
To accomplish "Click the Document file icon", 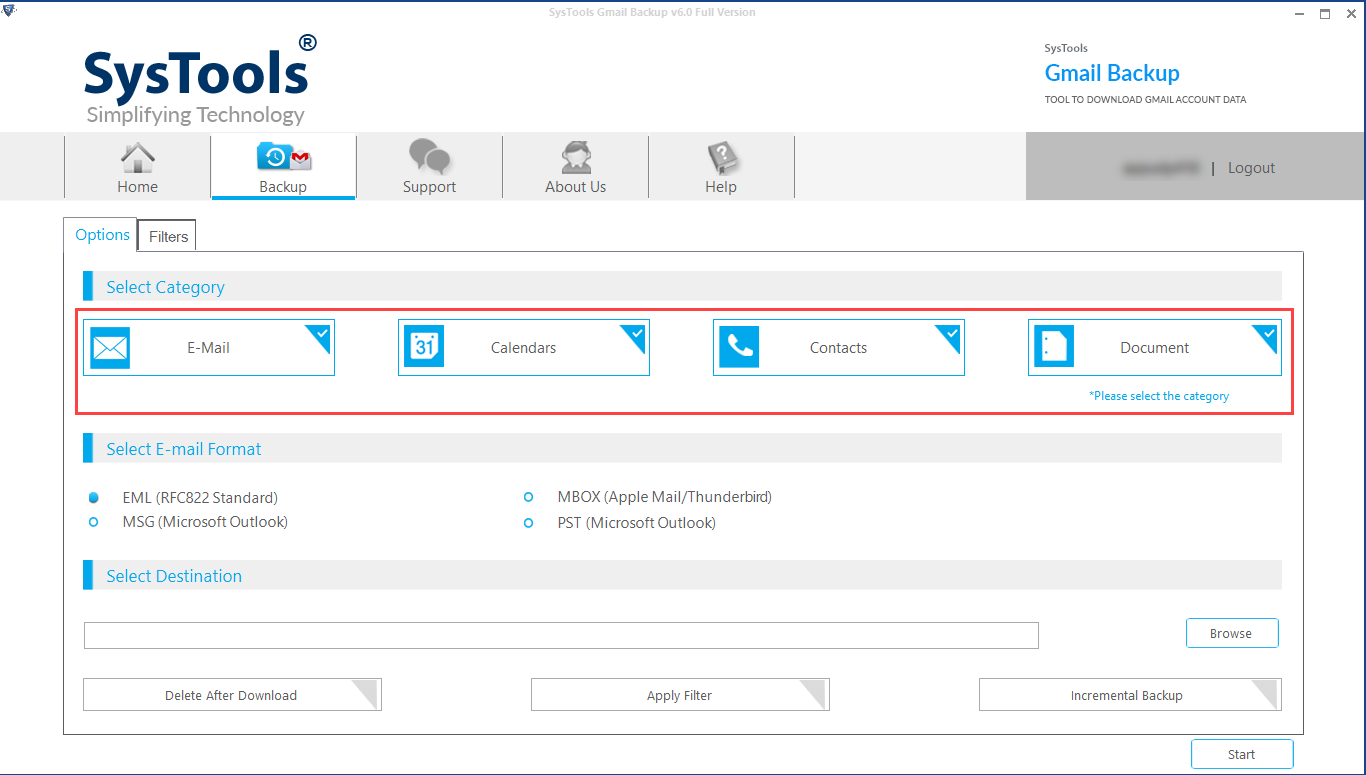I will (1054, 348).
